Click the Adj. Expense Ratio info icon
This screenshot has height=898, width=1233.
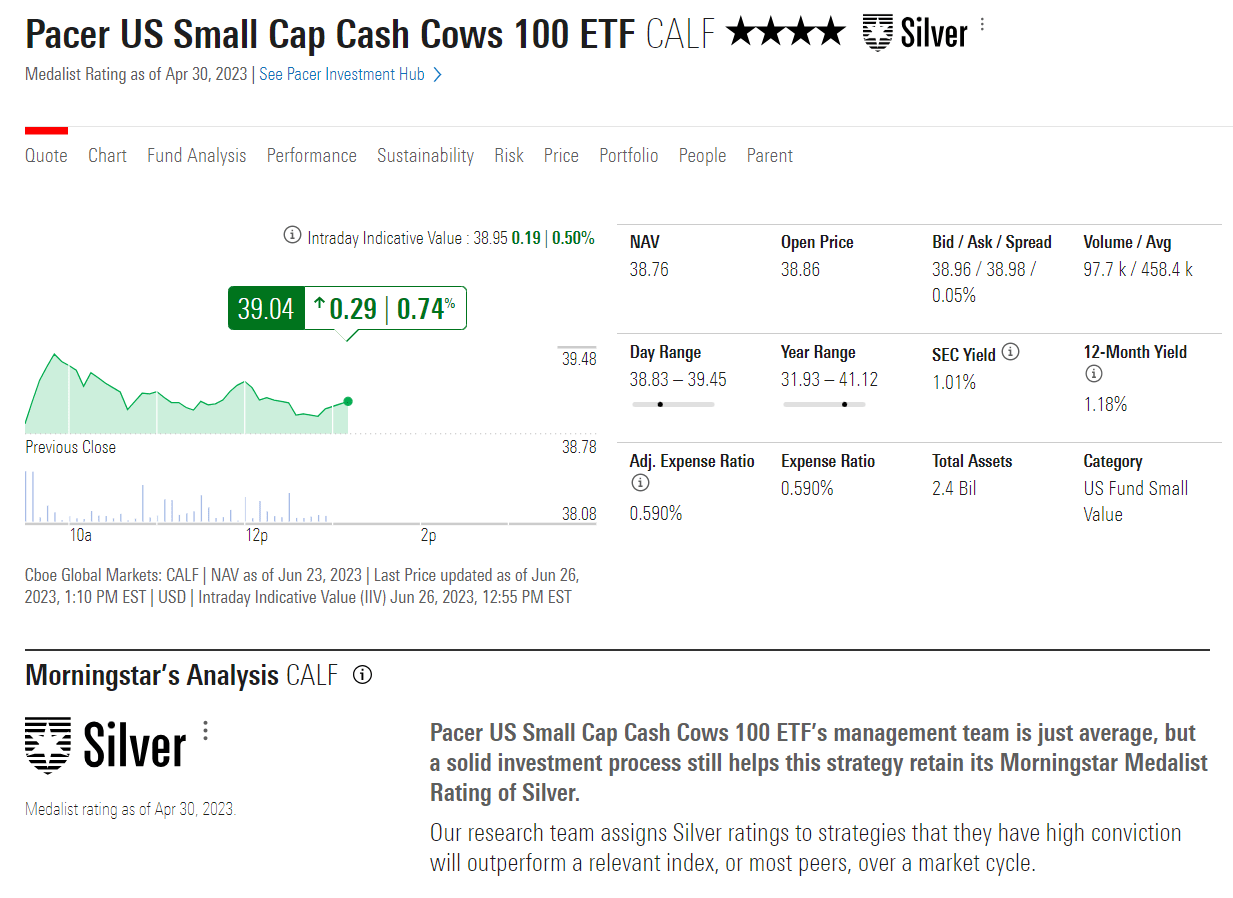[x=640, y=483]
